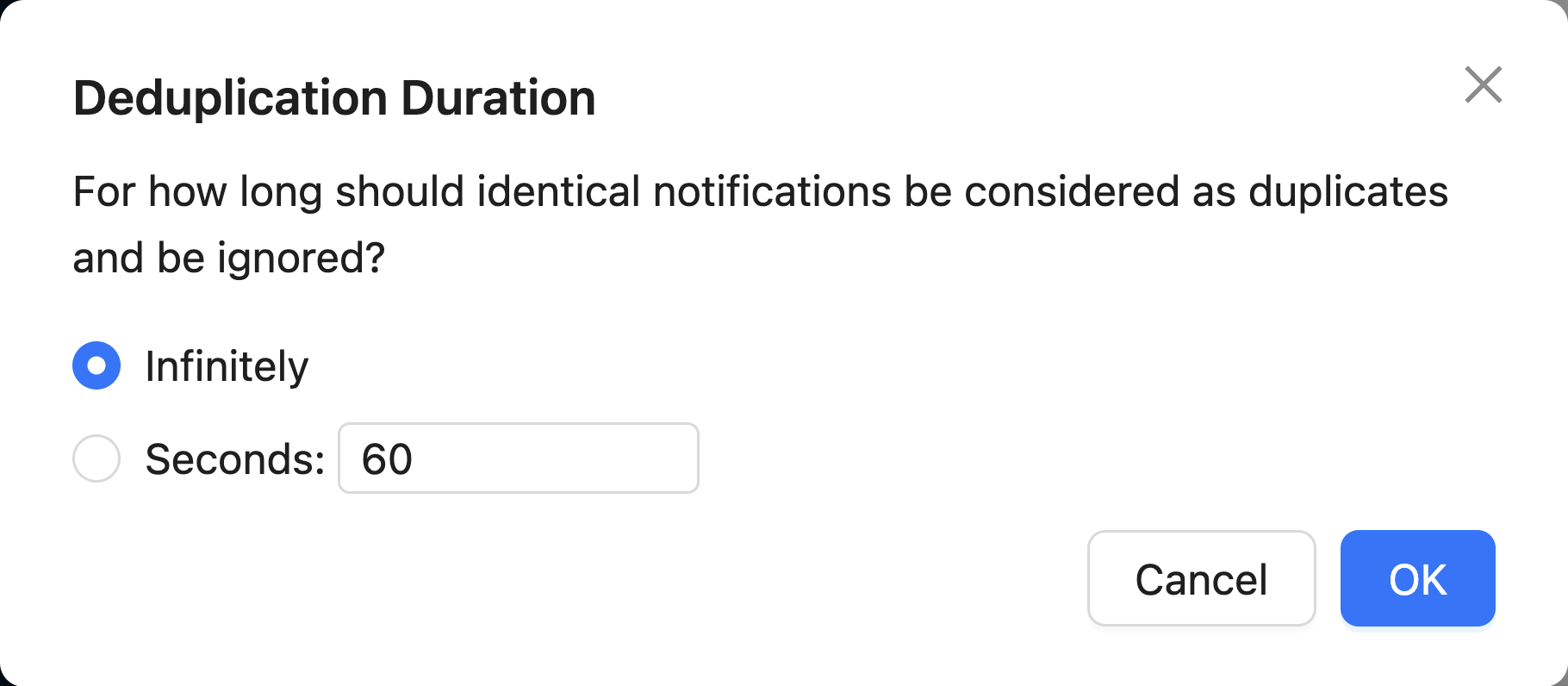This screenshot has width=1568, height=686.
Task: Click the Deduplication Duration title
Action: tap(334, 97)
